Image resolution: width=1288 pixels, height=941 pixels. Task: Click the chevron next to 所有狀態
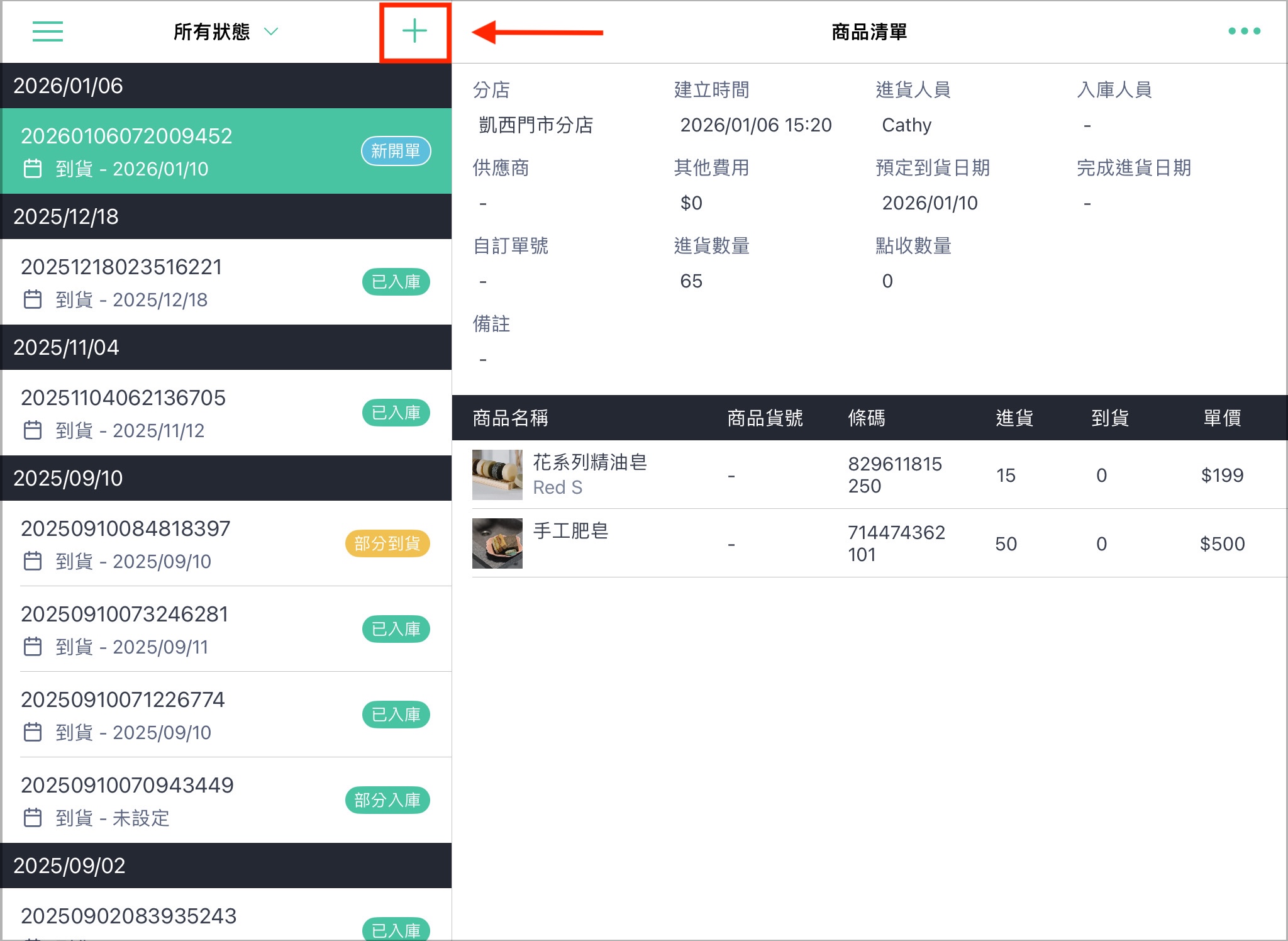(x=271, y=31)
